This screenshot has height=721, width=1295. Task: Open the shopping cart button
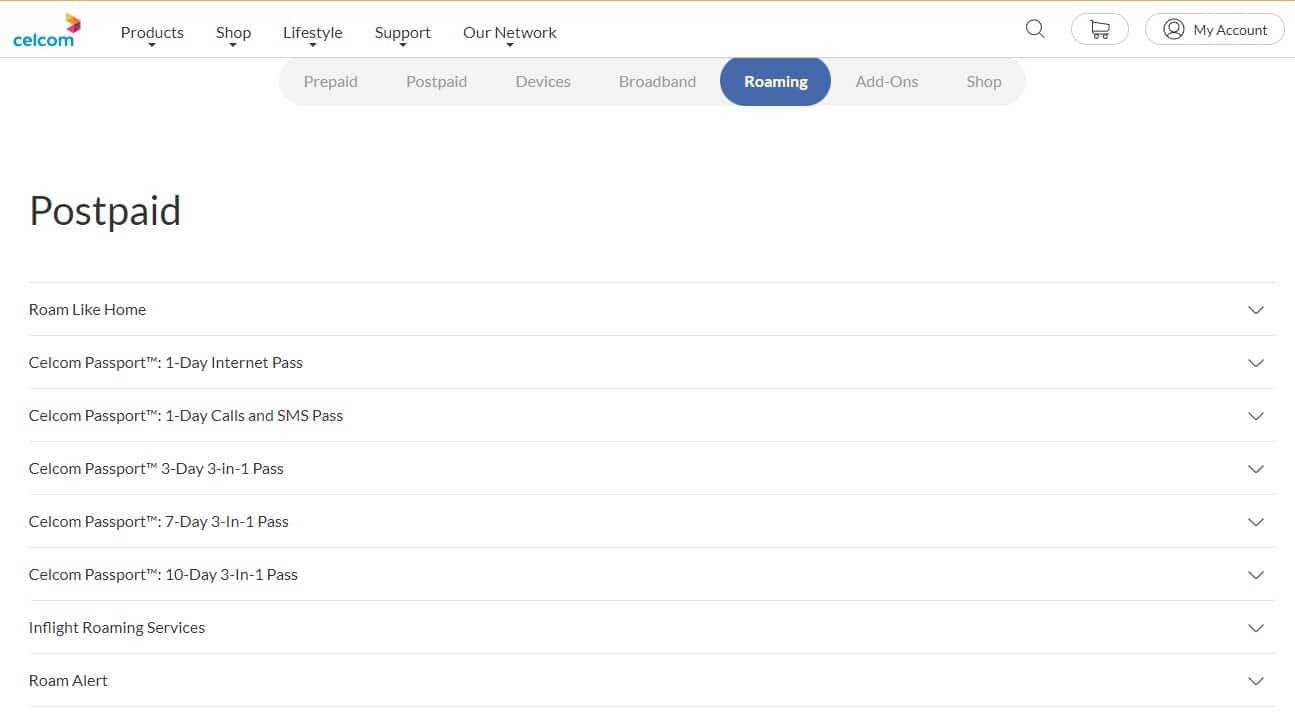[1099, 29]
